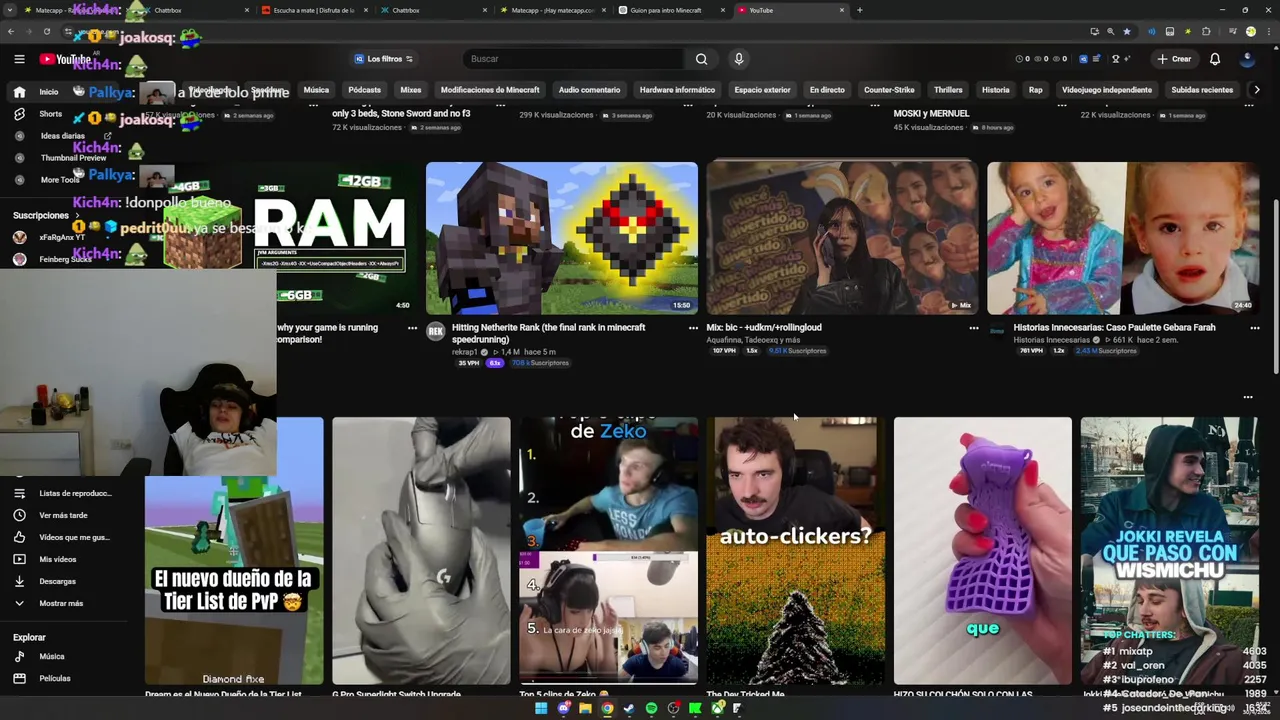Open options menu for Historias Innecesarias video
This screenshot has width=1280, height=720.
(1255, 328)
